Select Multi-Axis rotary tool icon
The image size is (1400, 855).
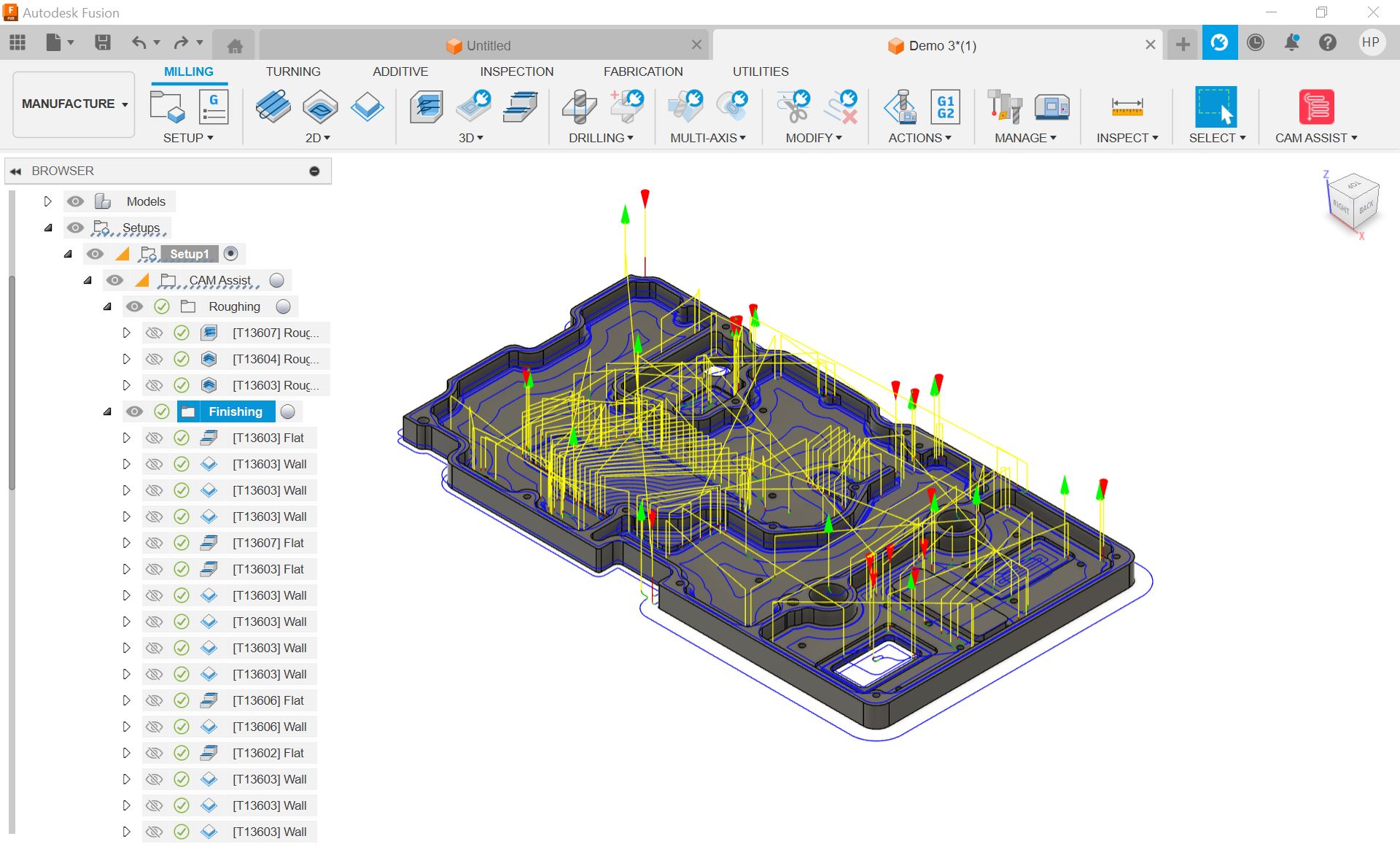pos(732,107)
